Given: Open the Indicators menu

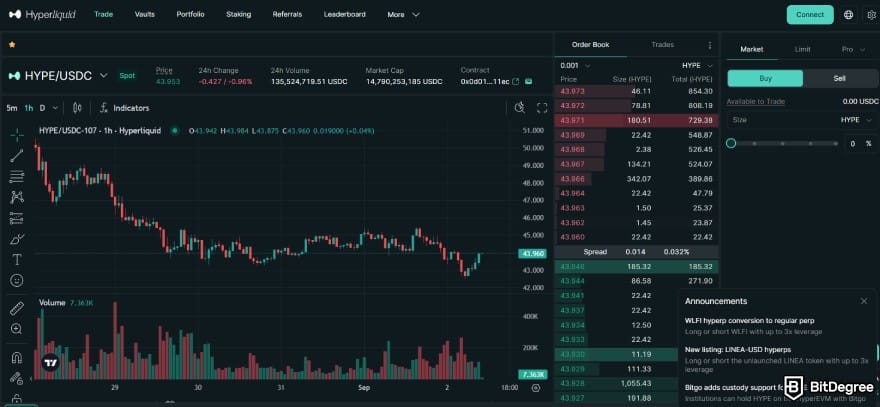Looking at the screenshot, I should (125, 108).
